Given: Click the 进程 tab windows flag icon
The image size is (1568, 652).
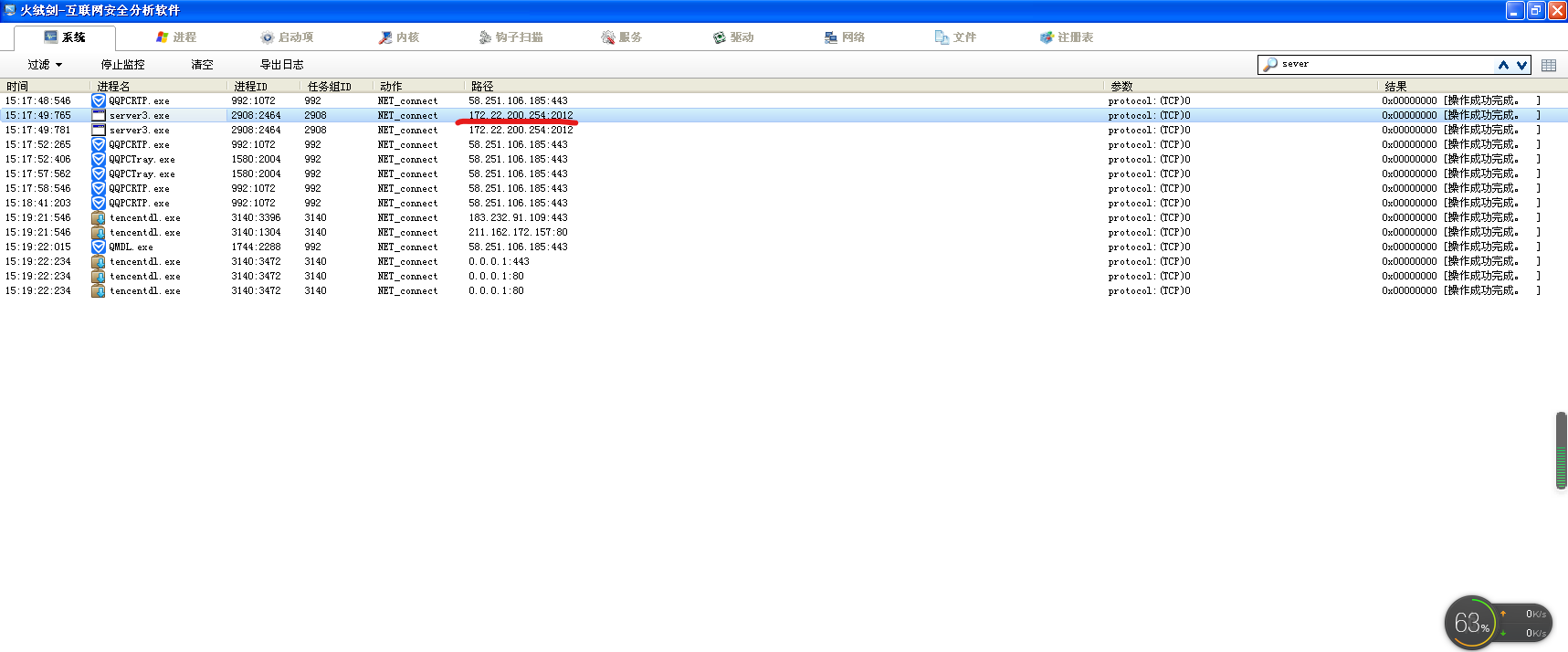Looking at the screenshot, I should click(x=163, y=37).
